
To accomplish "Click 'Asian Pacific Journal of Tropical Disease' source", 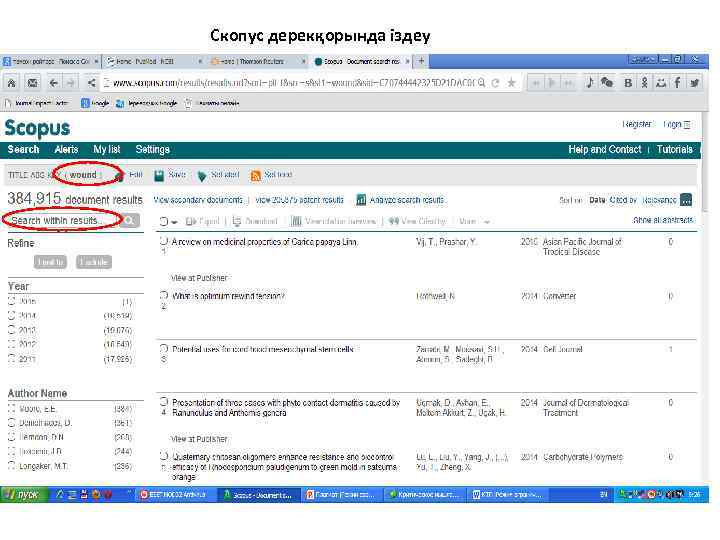I will [x=582, y=247].
